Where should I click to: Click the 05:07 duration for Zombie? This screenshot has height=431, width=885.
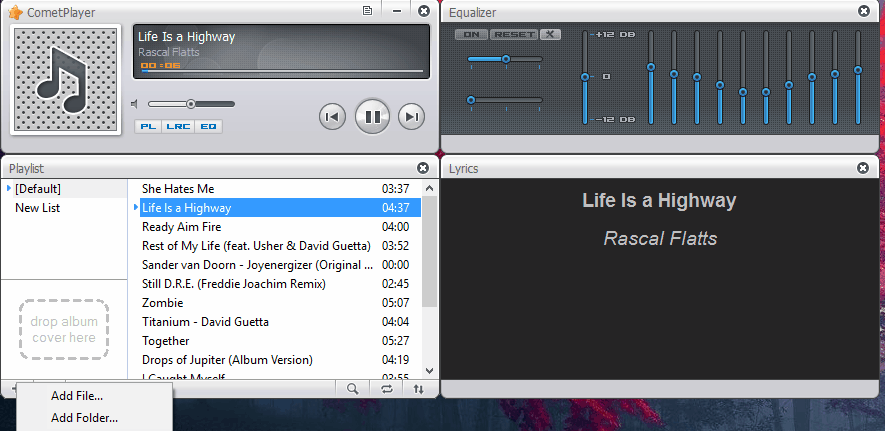396,303
